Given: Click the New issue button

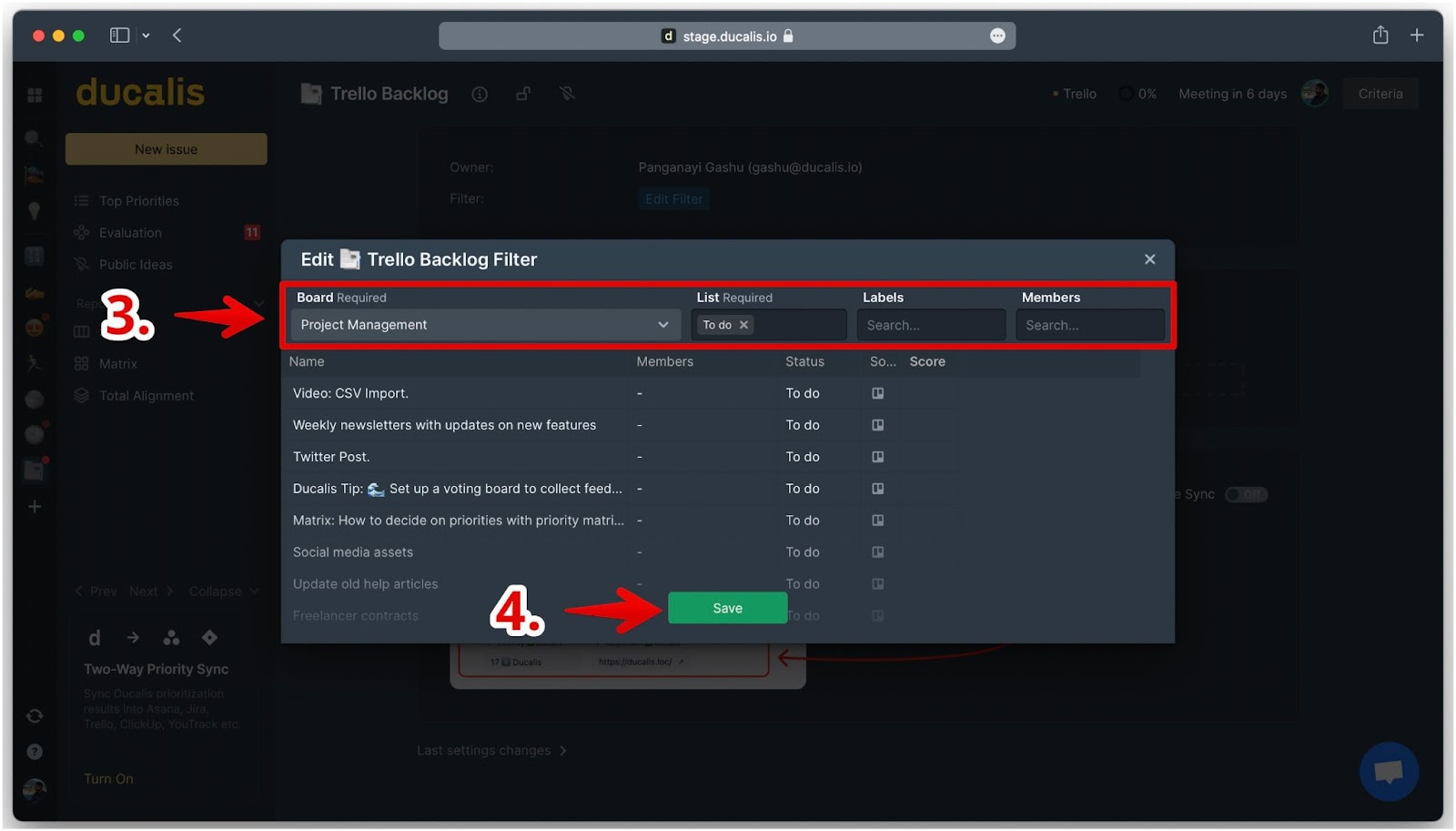Looking at the screenshot, I should click(166, 149).
